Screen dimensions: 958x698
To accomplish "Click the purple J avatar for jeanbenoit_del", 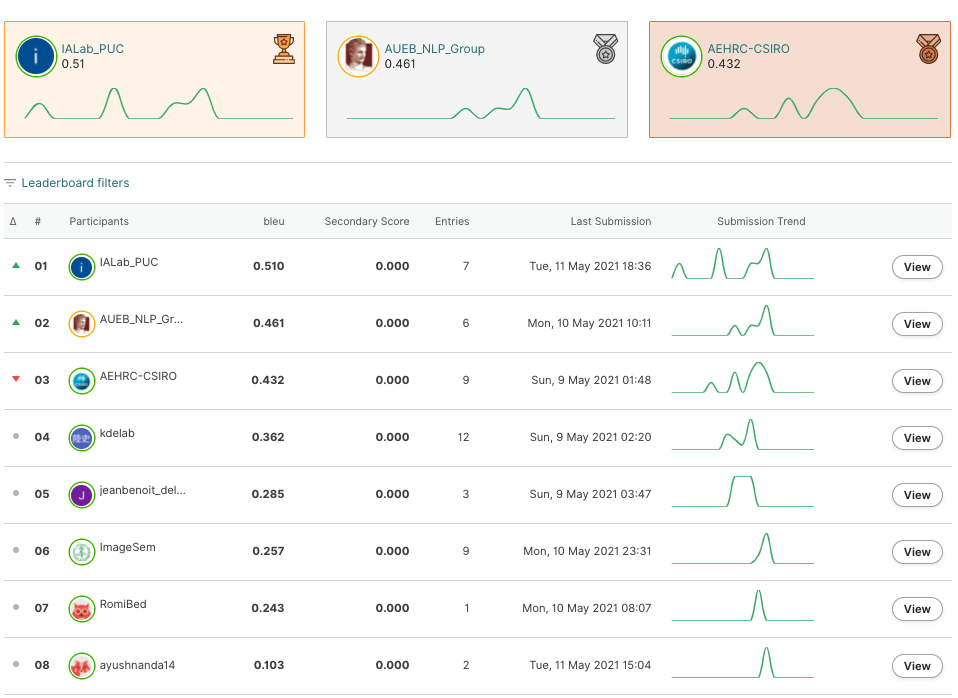I will 82,495.
